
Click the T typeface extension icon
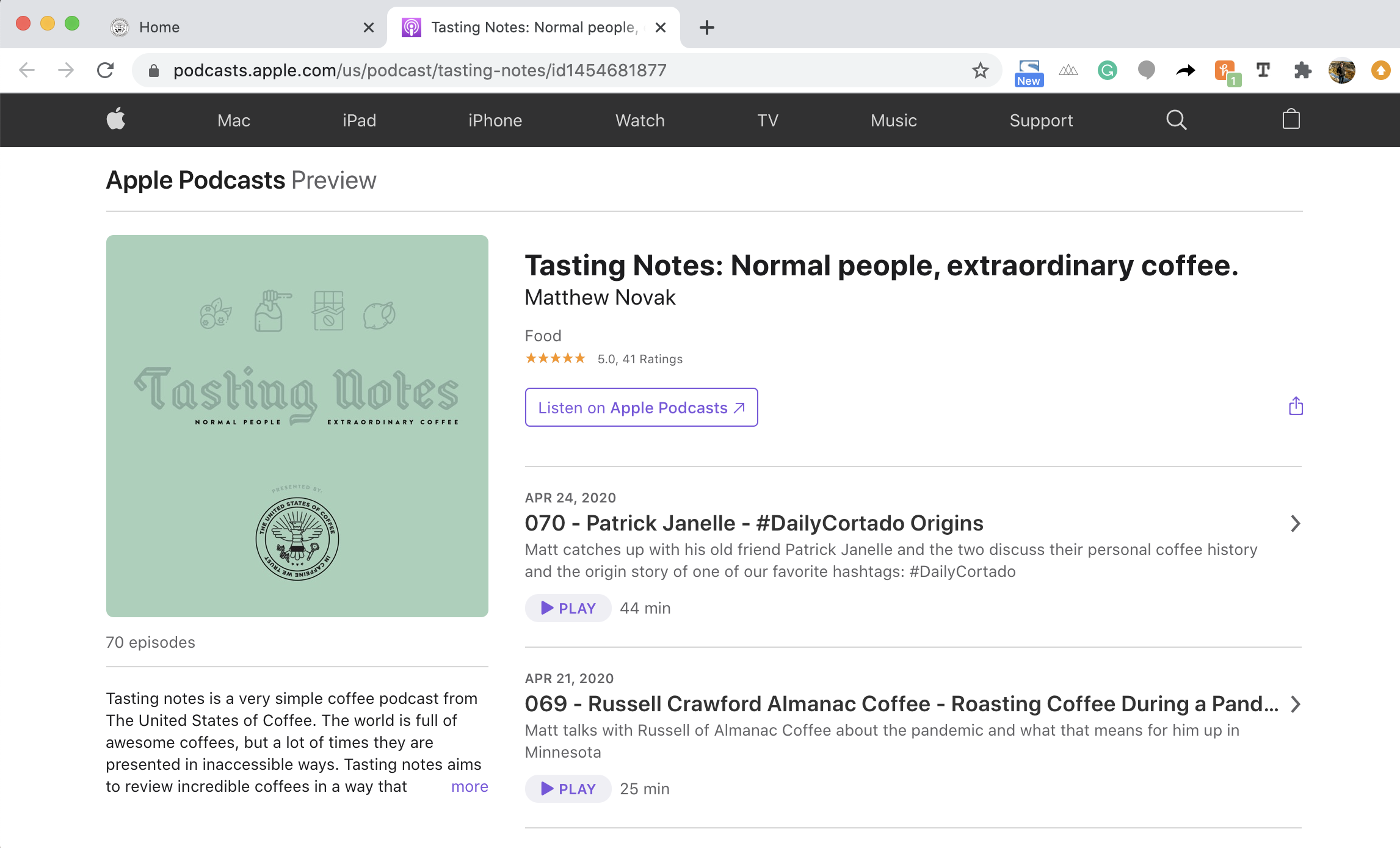(1263, 71)
